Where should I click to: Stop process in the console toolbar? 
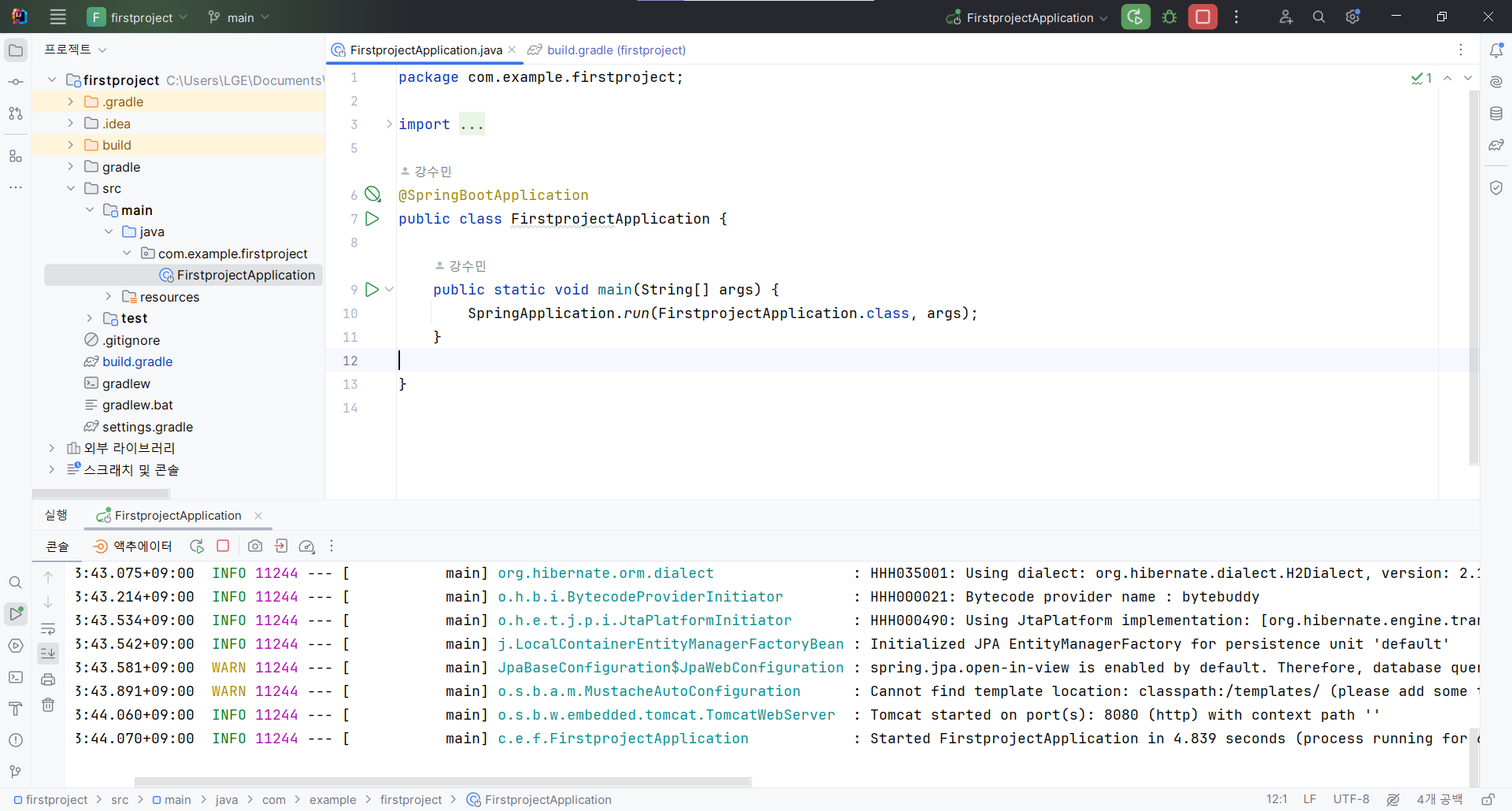223,546
